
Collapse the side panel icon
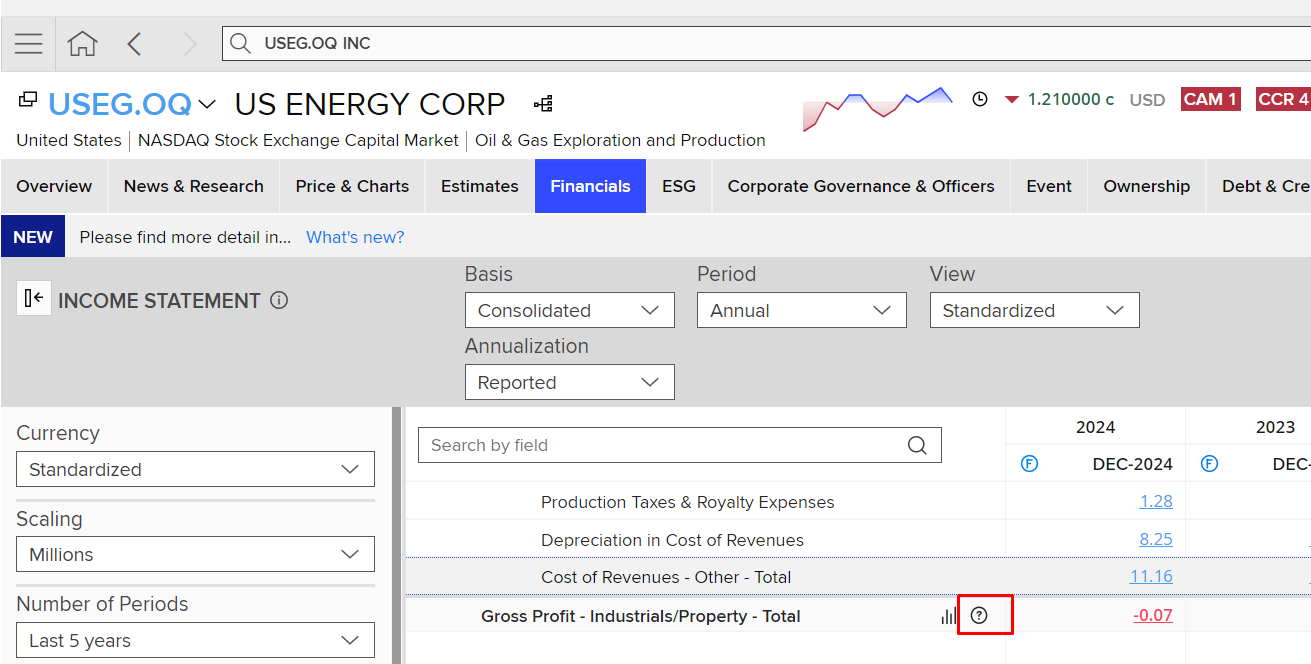(x=34, y=298)
